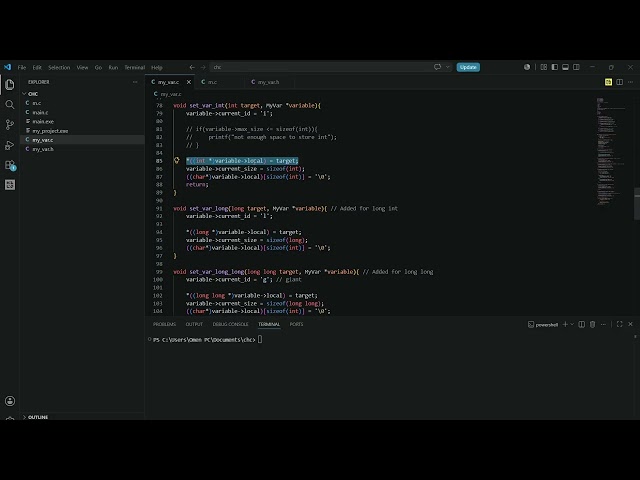The image size is (640, 480).
Task: Open the Selection menu
Action: [59, 67]
